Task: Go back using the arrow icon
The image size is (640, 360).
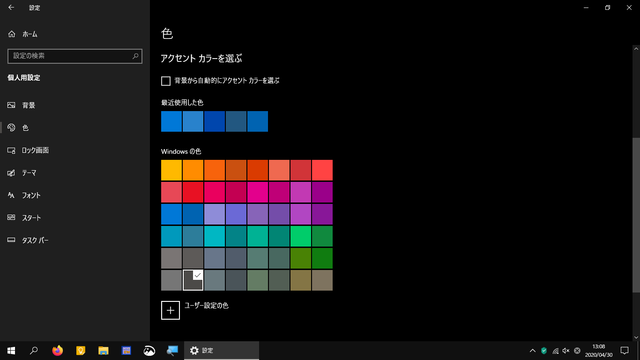Action: [x=11, y=7]
